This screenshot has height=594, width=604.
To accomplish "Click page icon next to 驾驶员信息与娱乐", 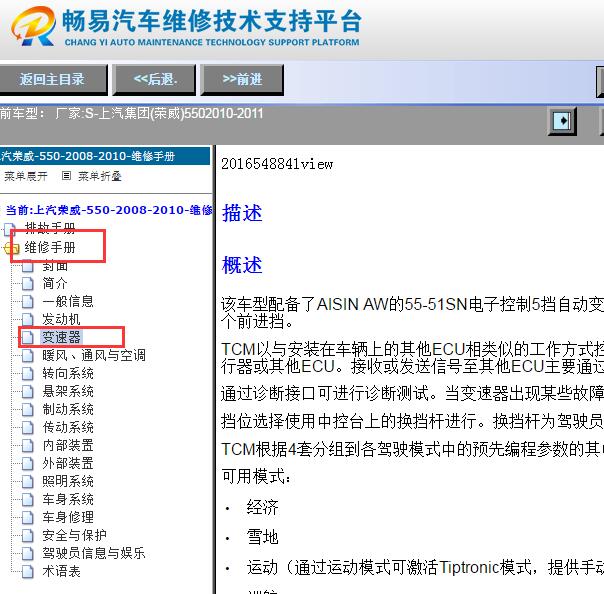I will tap(27, 553).
